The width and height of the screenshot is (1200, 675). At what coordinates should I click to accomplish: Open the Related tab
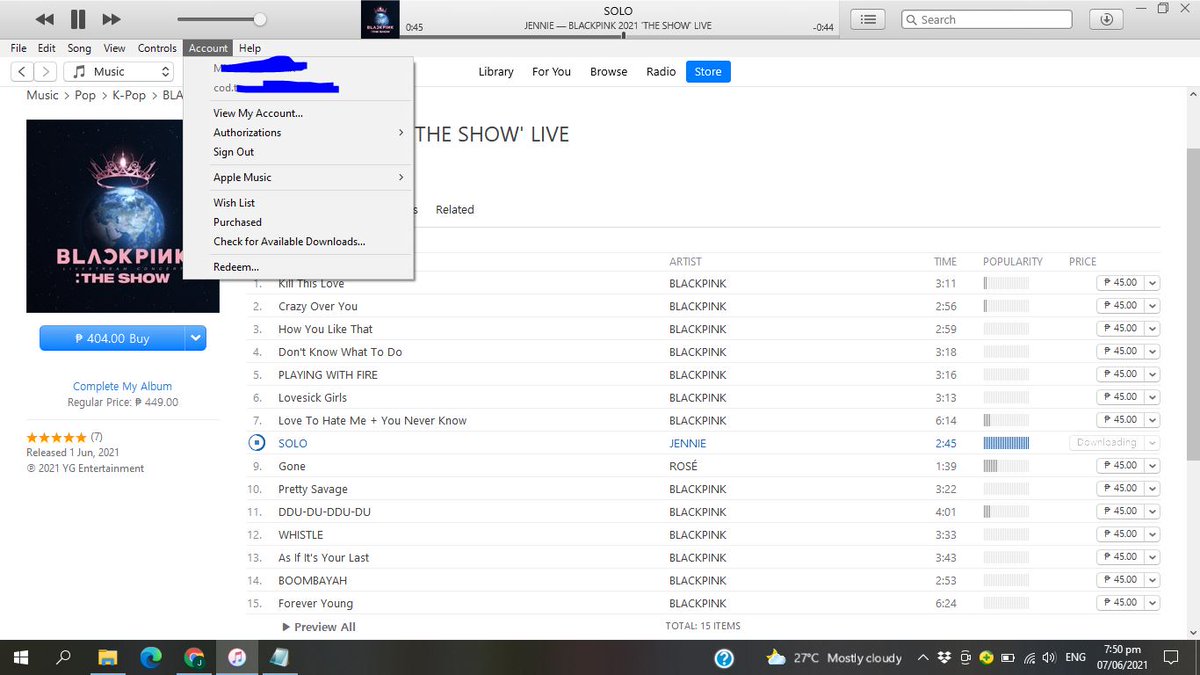point(454,209)
